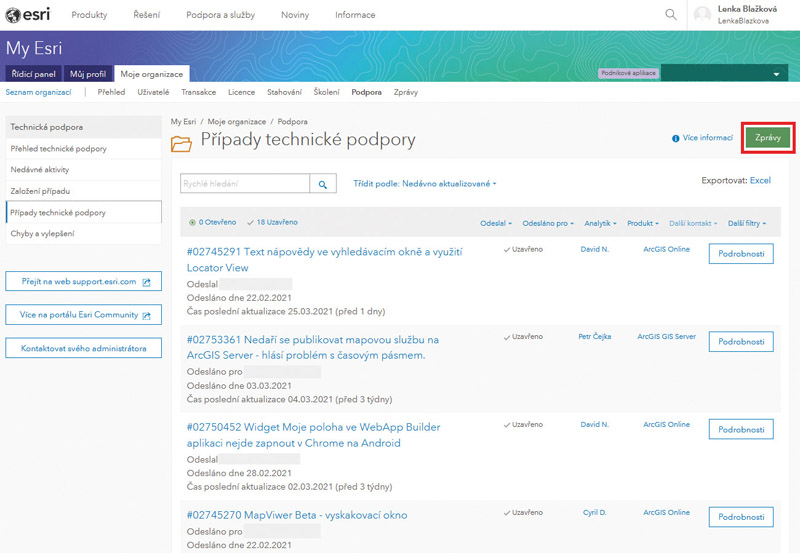The image size is (800, 553).
Task: Focus the Rychlé hledání input field
Action: pos(245,184)
